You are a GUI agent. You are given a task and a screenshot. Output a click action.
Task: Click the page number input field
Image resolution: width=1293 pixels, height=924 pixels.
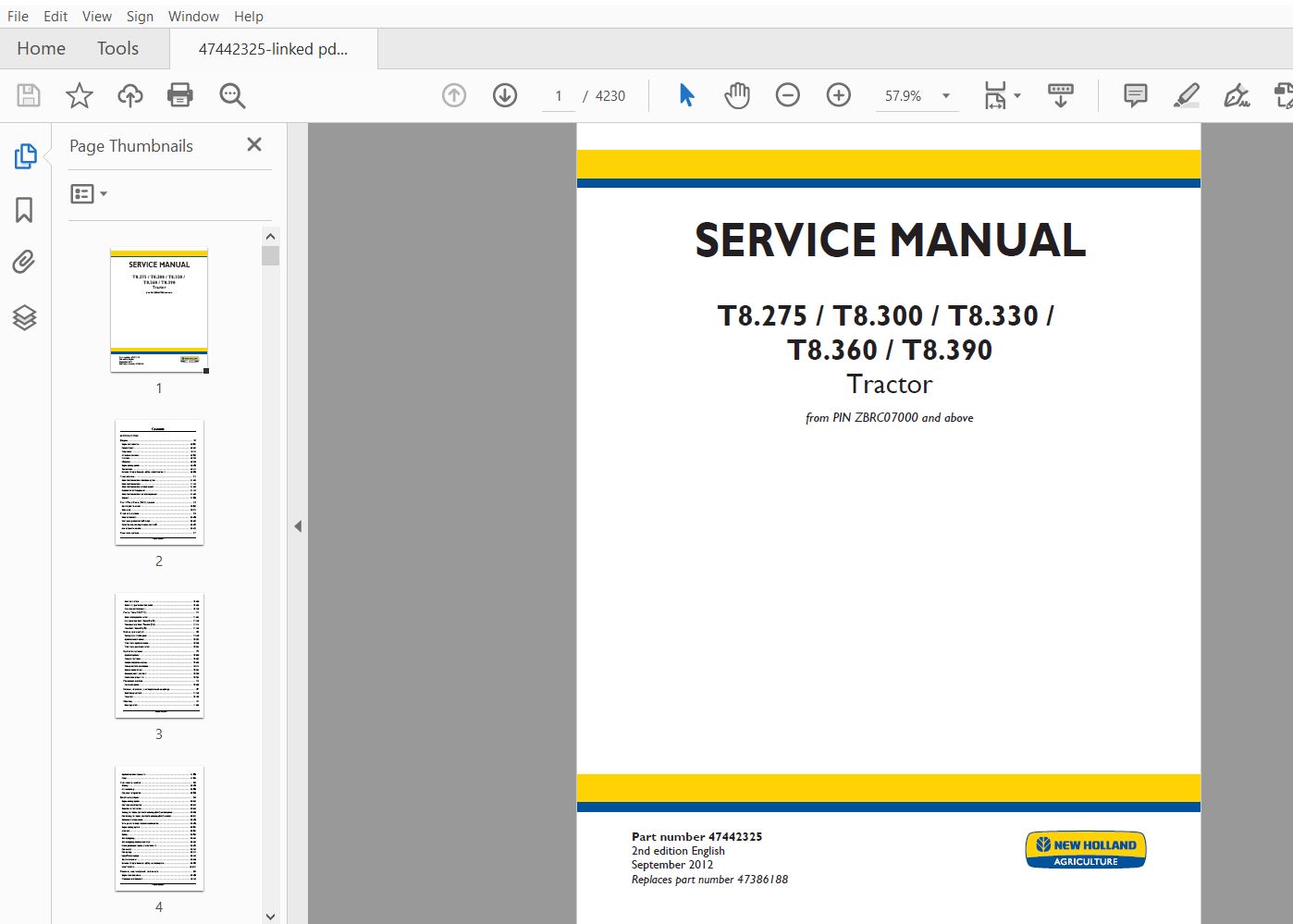pyautogui.click(x=559, y=95)
